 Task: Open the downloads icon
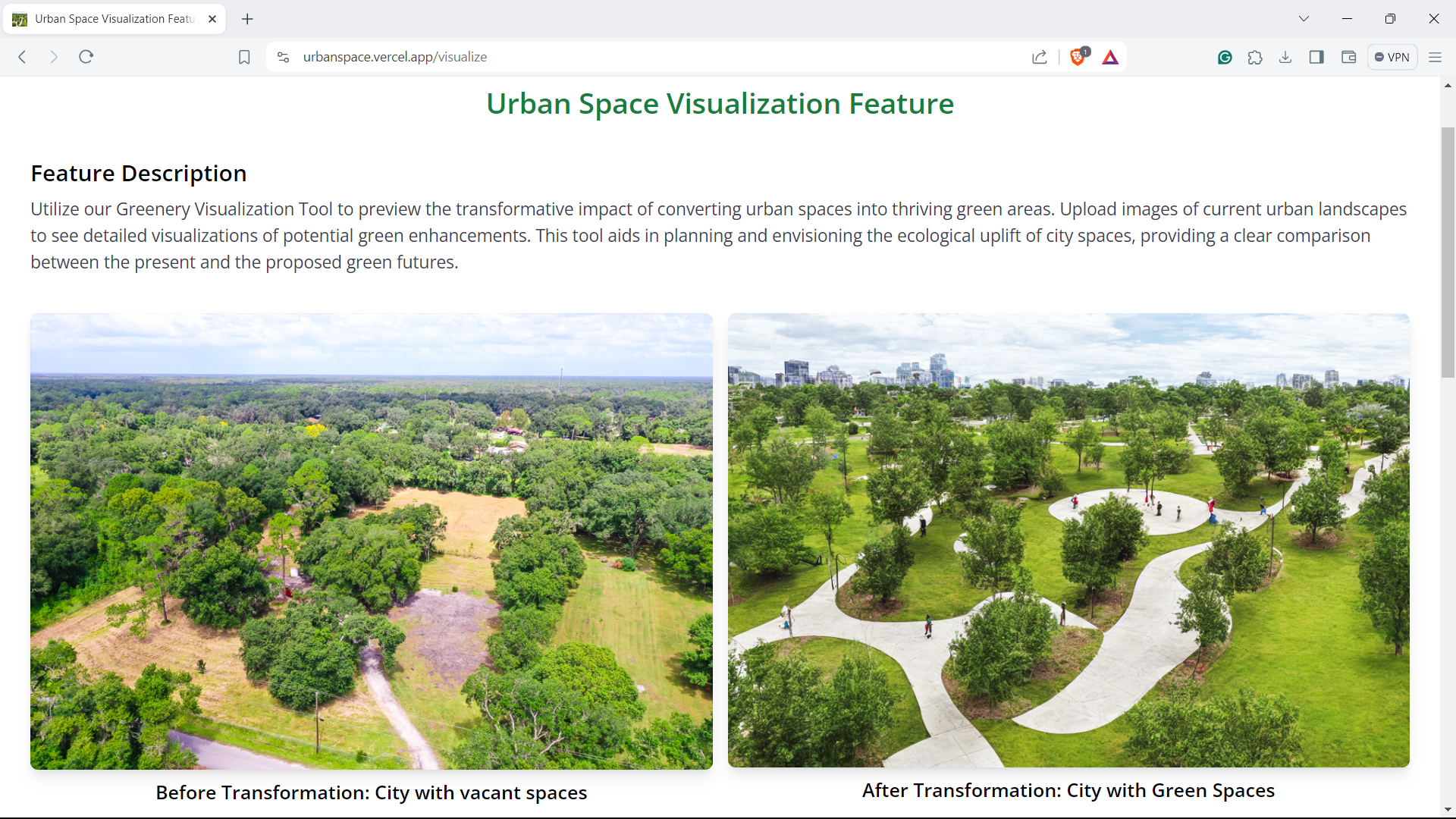tap(1285, 57)
